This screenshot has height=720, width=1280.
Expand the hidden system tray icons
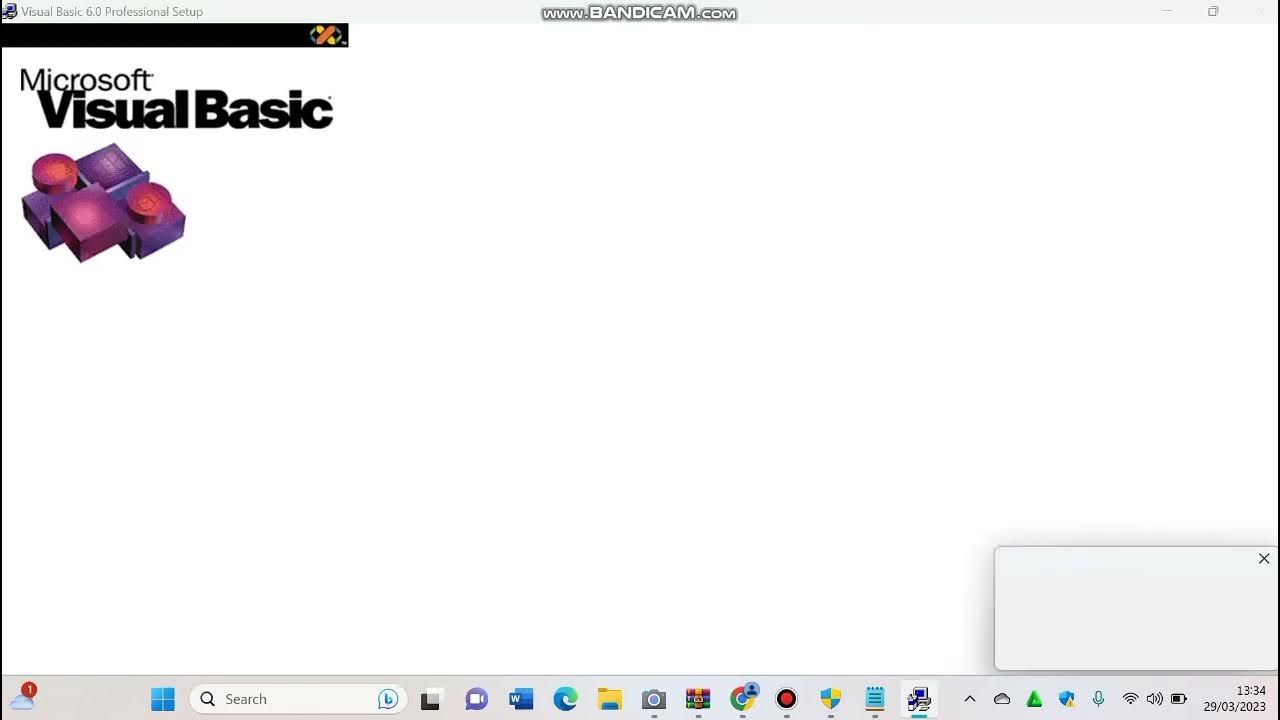[969, 699]
